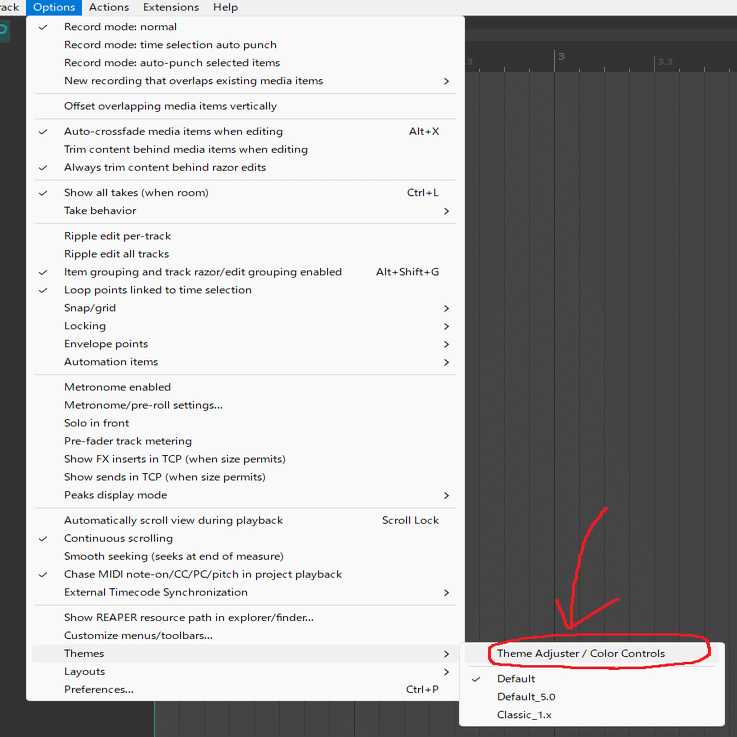Toggle Continuous scrolling
This screenshot has height=737, width=737.
click(245, 538)
